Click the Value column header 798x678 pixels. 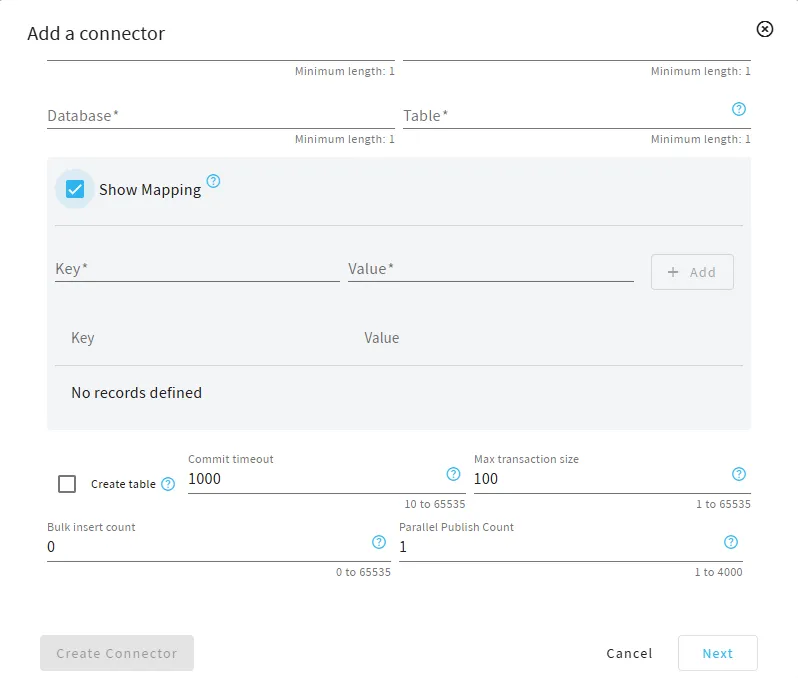click(x=382, y=338)
